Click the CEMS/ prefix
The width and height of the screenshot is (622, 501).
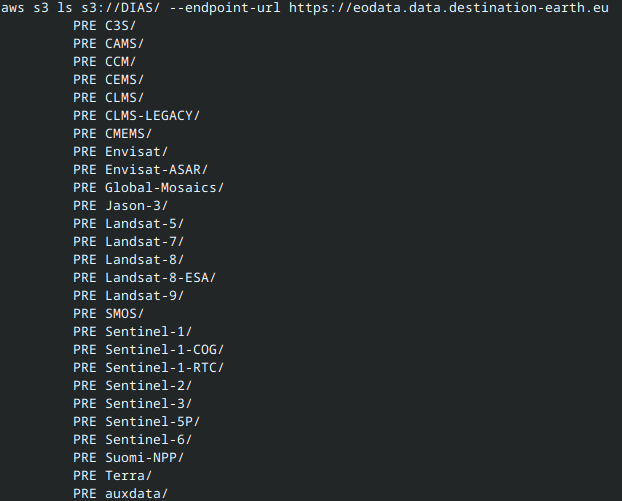click(x=124, y=80)
